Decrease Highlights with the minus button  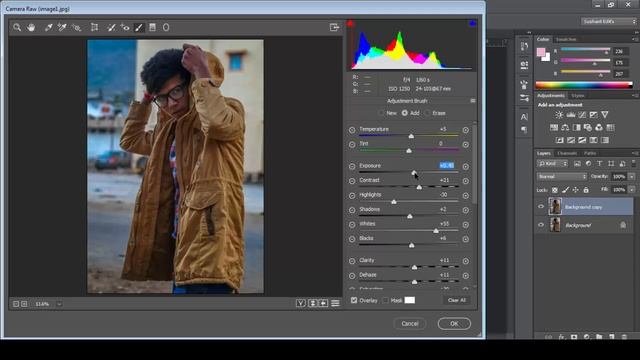click(352, 196)
